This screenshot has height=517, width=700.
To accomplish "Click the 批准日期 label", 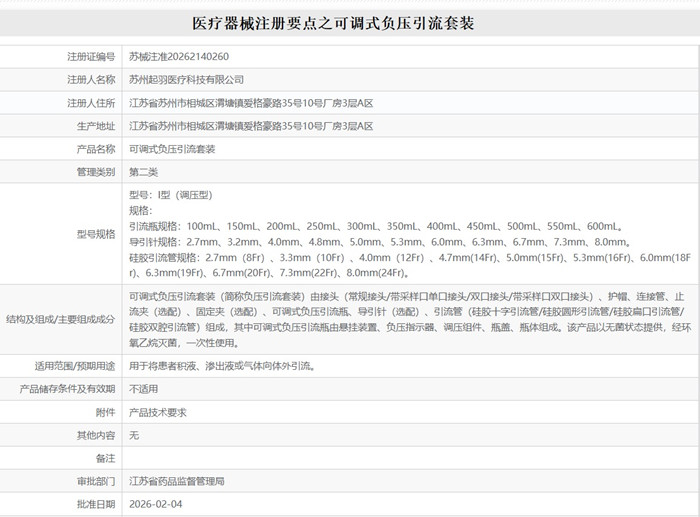I will click(x=96, y=504).
